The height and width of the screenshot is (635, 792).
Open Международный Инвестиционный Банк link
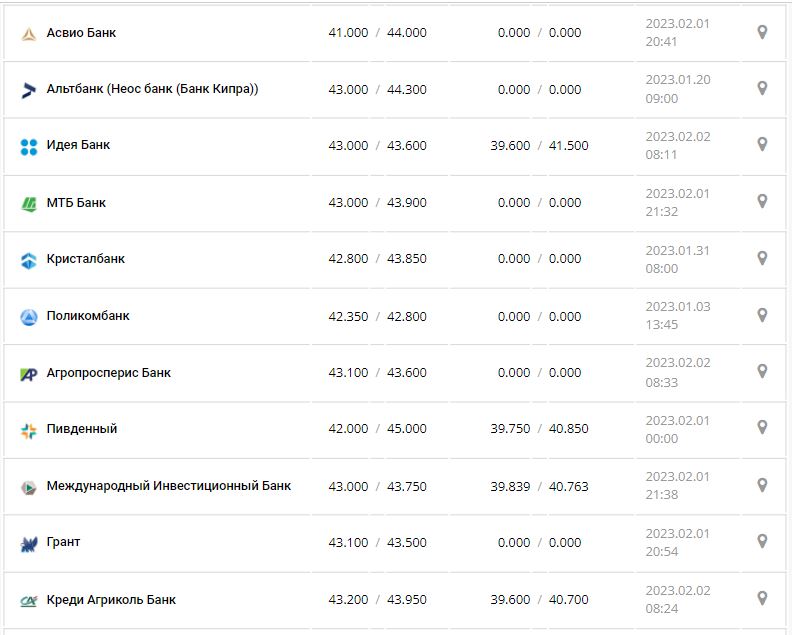coord(169,486)
